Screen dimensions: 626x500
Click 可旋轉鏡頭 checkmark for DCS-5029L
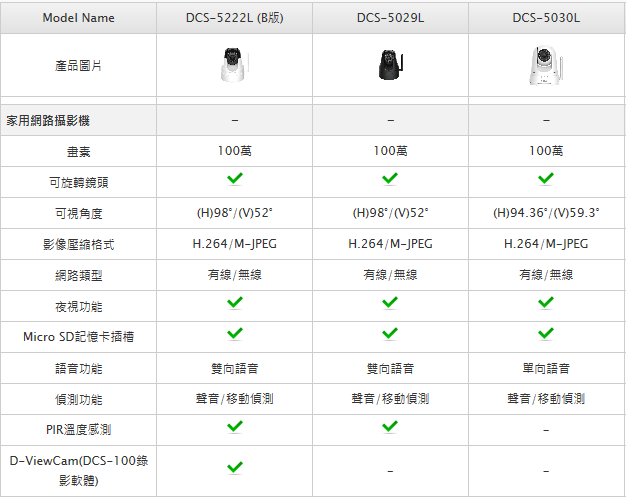[390, 179]
